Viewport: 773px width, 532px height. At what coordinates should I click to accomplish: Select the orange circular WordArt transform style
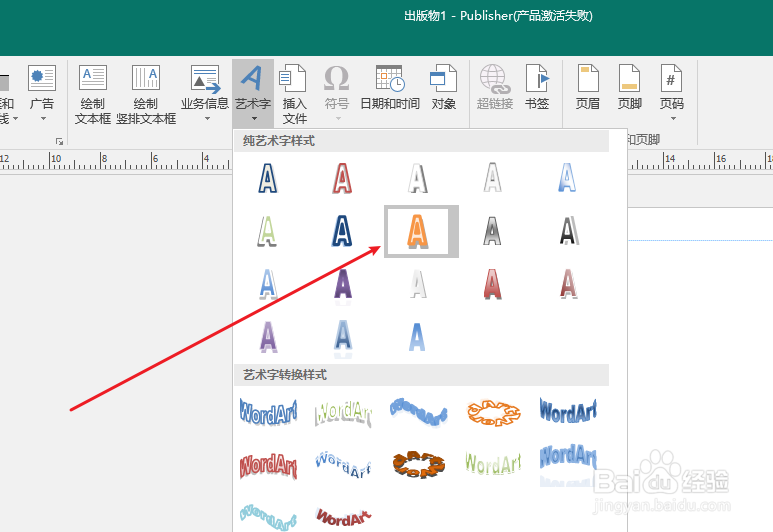pyautogui.click(x=493, y=413)
